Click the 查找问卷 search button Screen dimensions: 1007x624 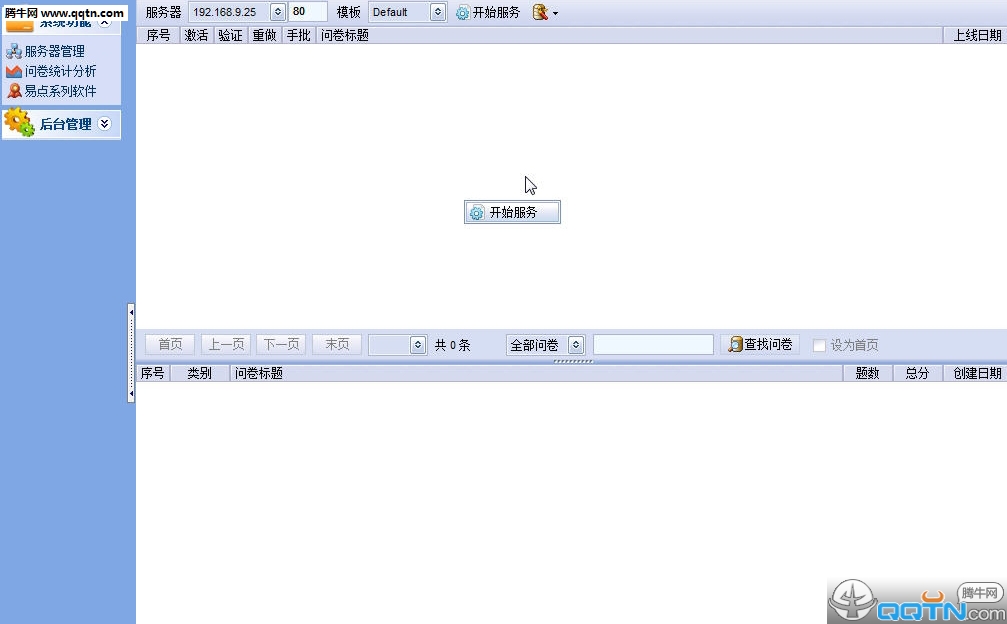tap(760, 345)
